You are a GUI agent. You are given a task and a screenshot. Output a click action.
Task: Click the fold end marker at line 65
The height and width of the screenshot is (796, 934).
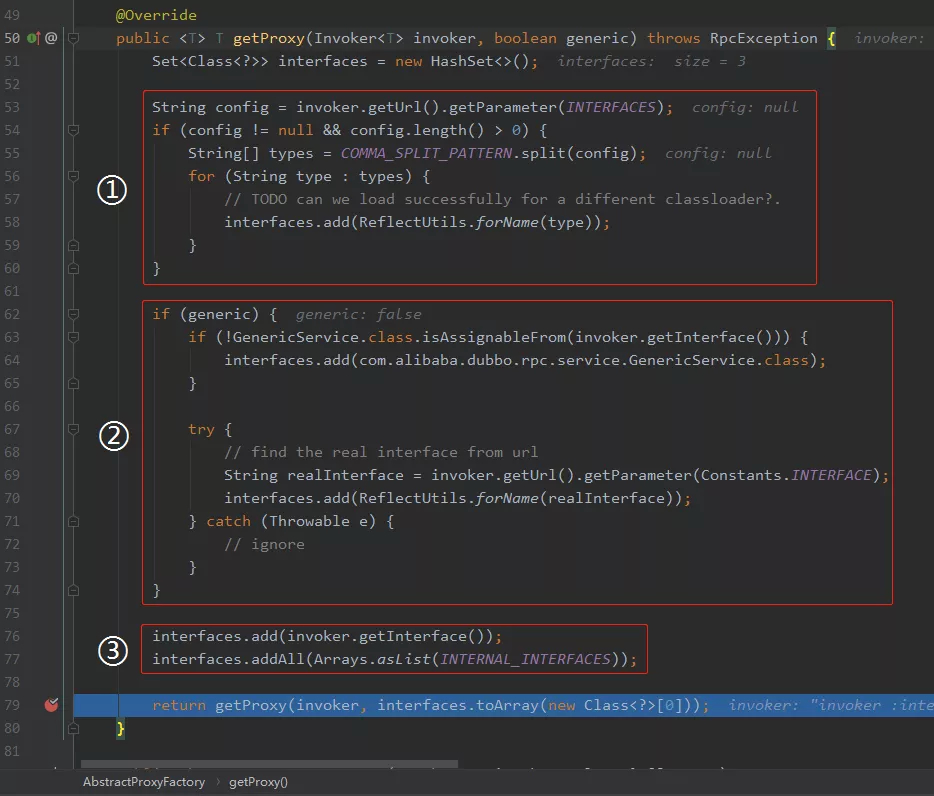[x=73, y=384]
